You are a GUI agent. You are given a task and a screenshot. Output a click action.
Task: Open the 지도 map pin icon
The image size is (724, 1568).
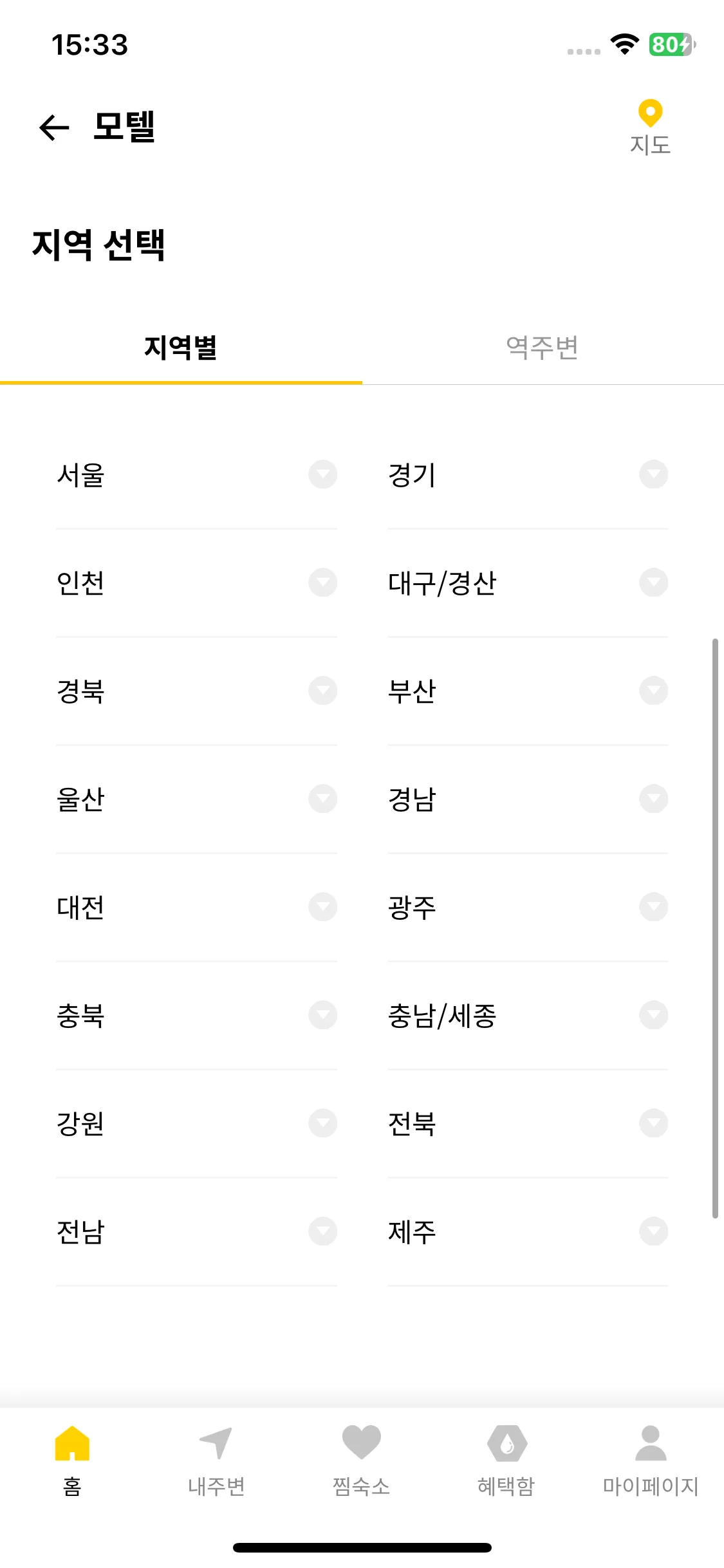pos(650,113)
